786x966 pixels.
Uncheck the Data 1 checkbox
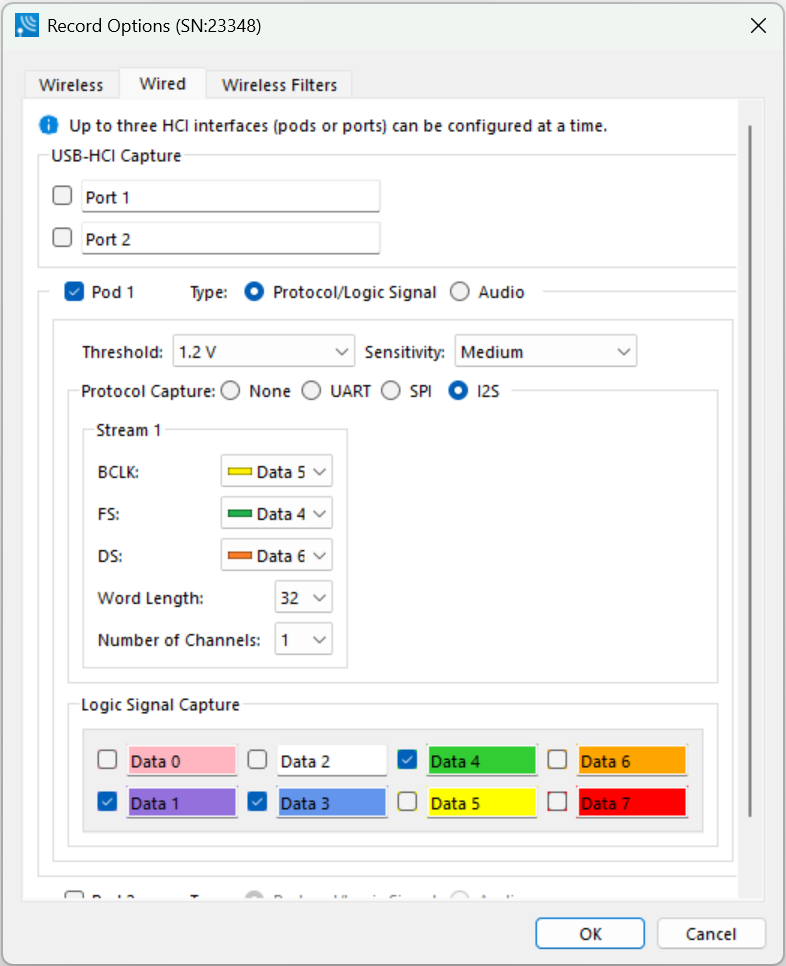coord(107,802)
